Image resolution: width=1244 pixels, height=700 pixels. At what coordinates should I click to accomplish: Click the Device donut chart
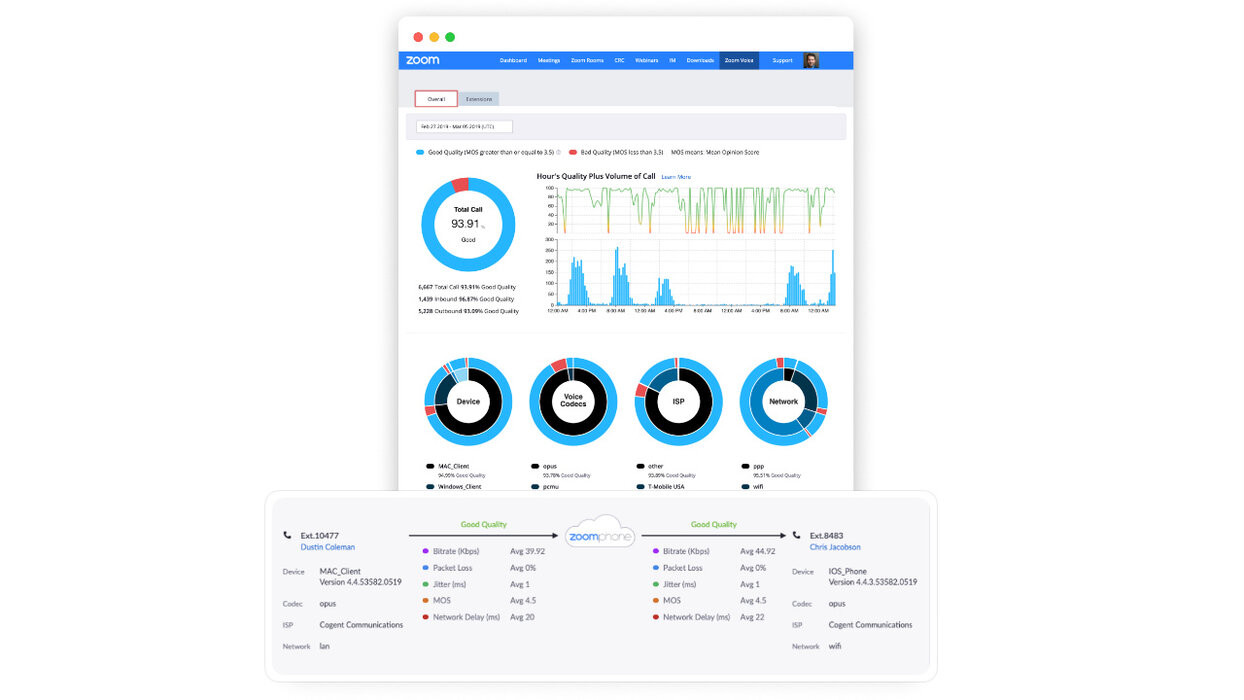click(x=468, y=401)
